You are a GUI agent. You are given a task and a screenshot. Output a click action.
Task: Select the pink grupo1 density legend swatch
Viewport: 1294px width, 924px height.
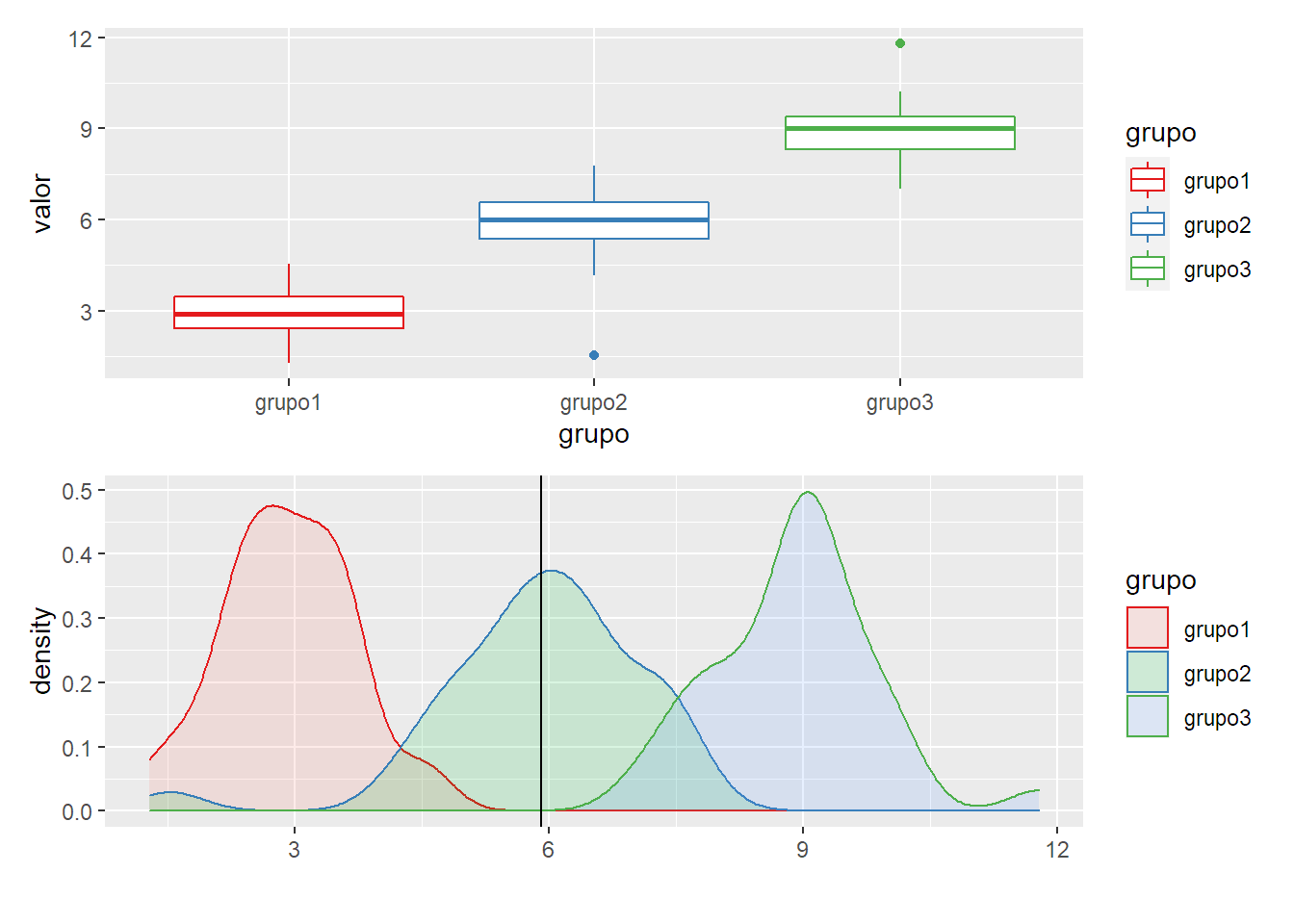click(x=1148, y=628)
